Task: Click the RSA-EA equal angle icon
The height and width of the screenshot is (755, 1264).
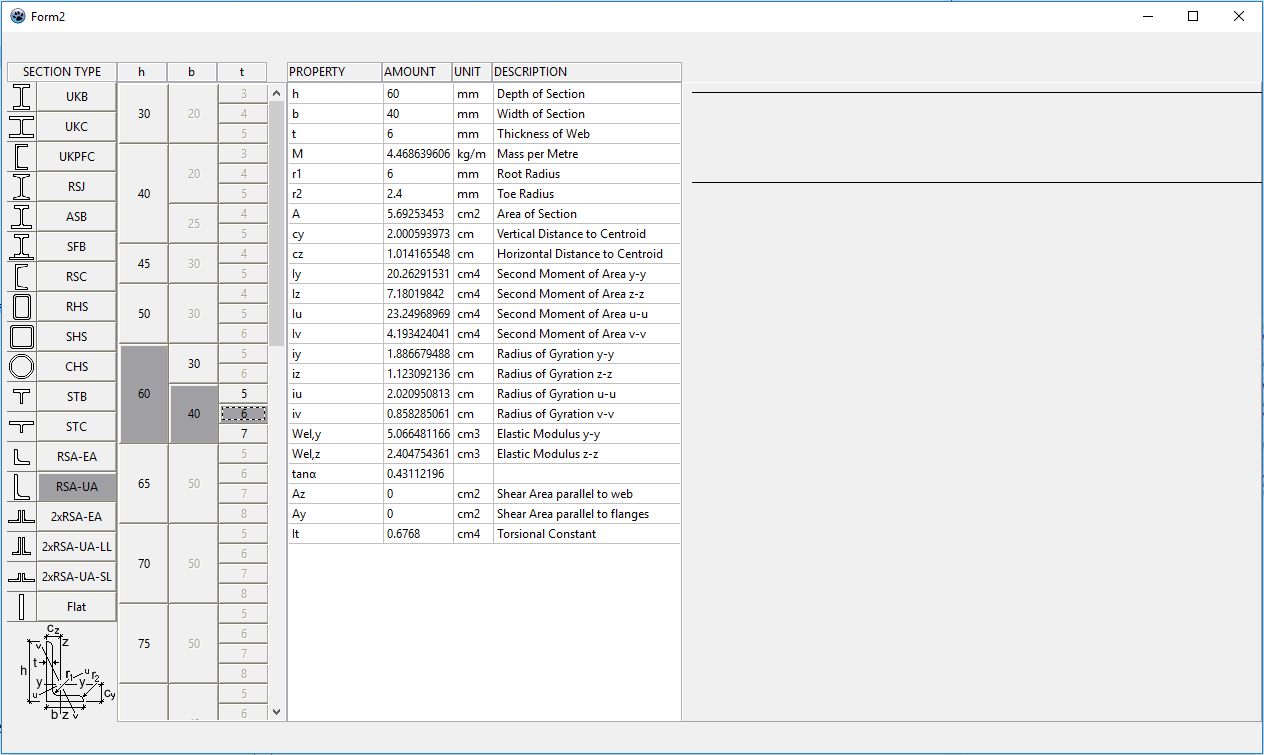Action: [x=22, y=457]
